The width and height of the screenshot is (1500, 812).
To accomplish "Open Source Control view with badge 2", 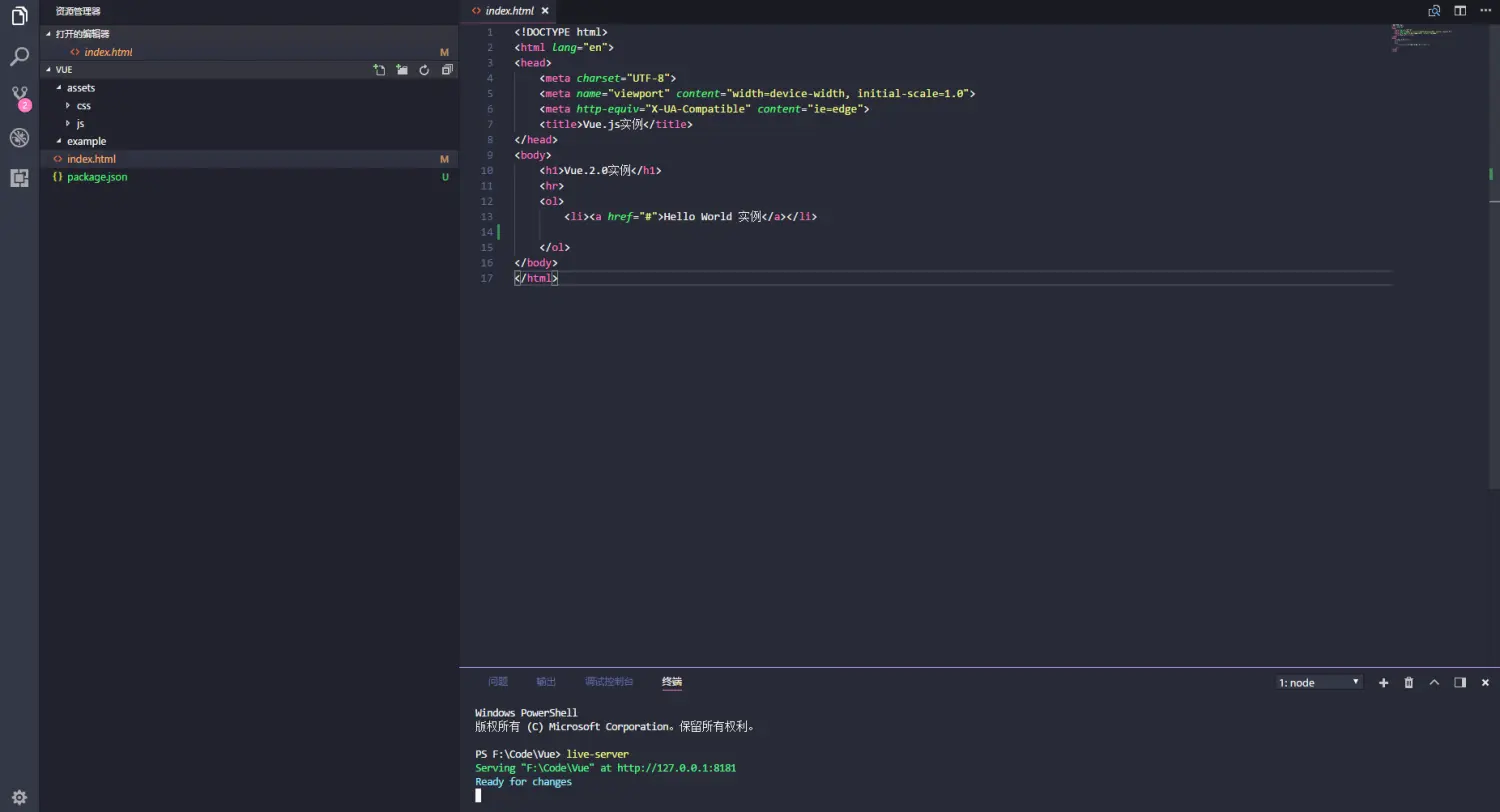I will [x=19, y=97].
